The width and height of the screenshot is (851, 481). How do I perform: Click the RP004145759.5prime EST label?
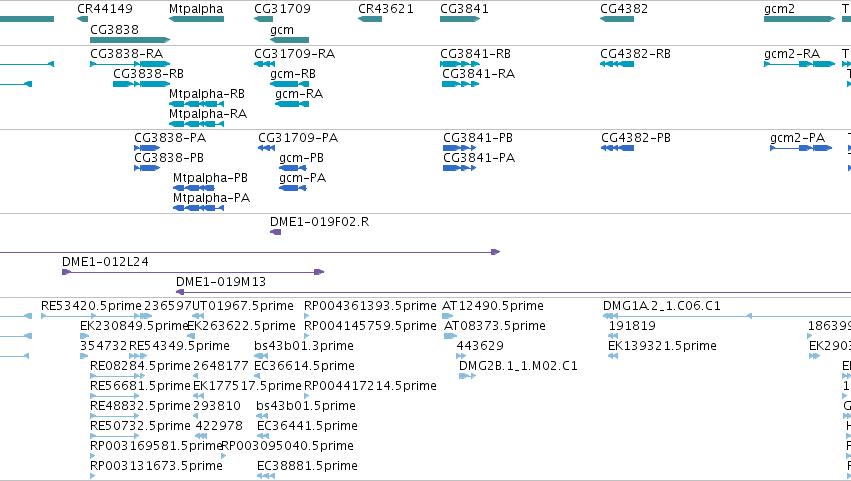tap(370, 326)
